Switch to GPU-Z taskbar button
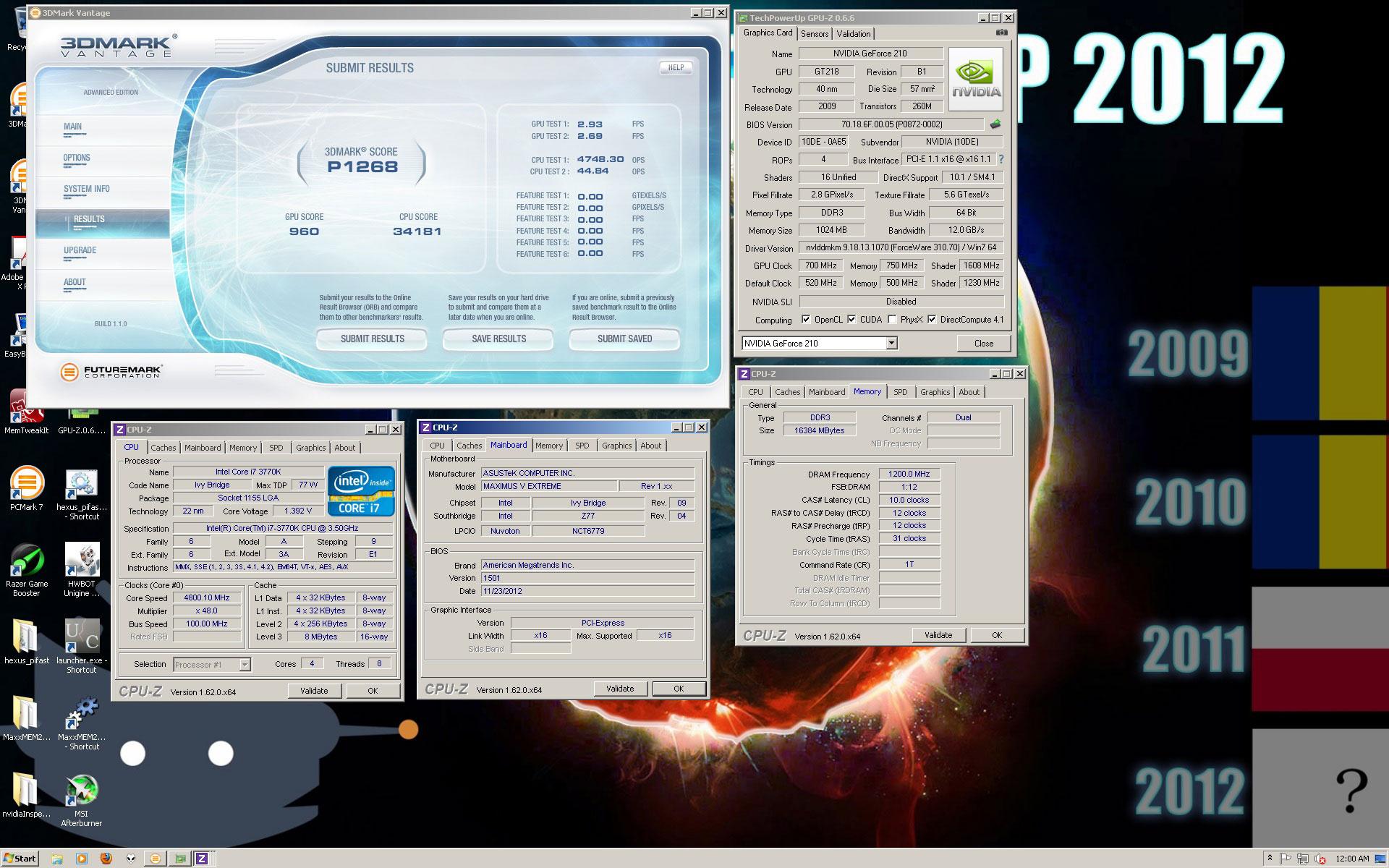 (179, 859)
